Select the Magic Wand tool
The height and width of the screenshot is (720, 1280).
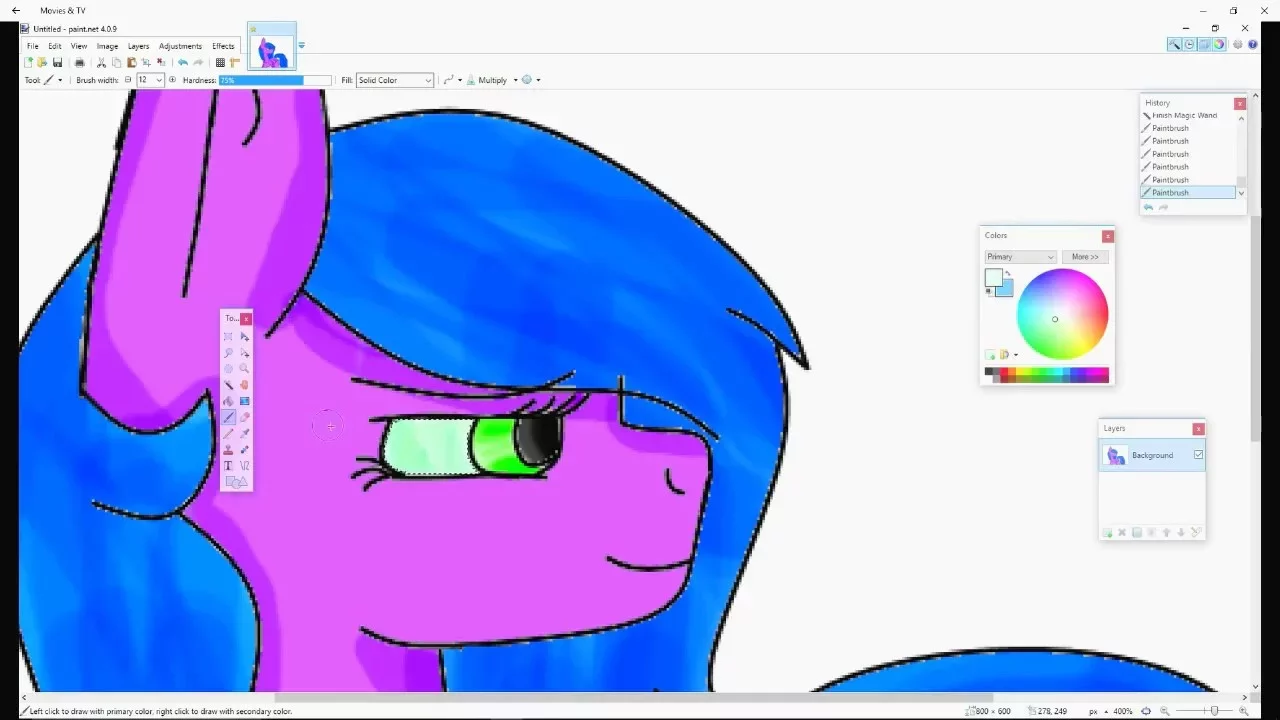(x=228, y=385)
